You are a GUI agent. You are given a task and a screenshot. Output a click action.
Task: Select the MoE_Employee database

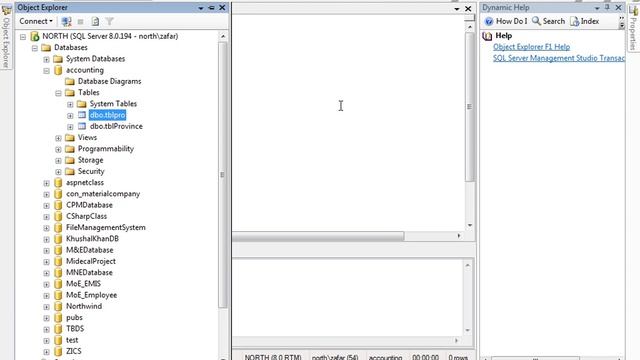click(91, 295)
